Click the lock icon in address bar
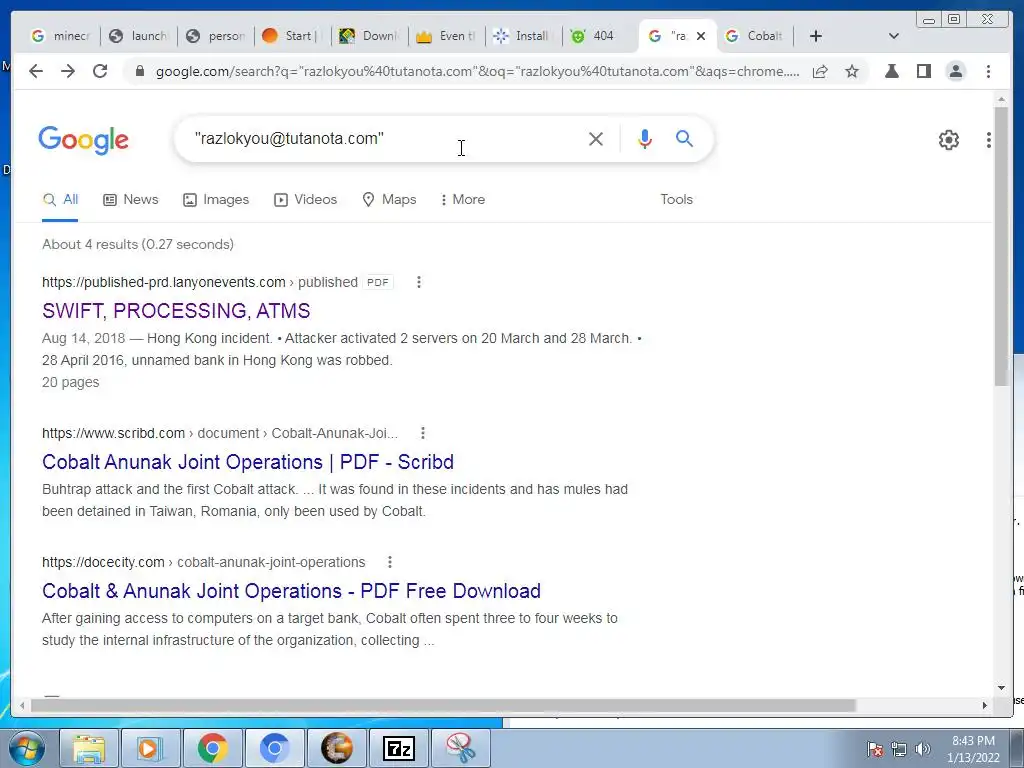The image size is (1024, 768). point(139,71)
